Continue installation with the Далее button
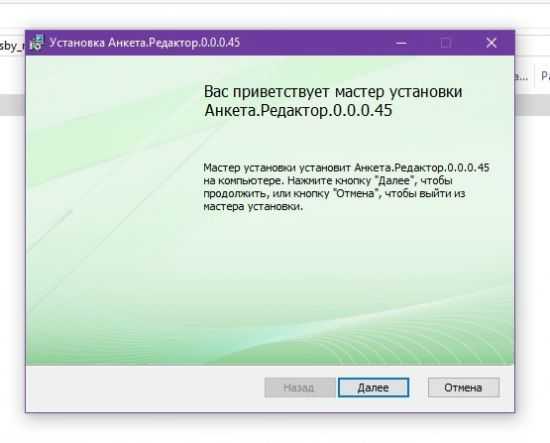550x443 pixels. click(373, 388)
